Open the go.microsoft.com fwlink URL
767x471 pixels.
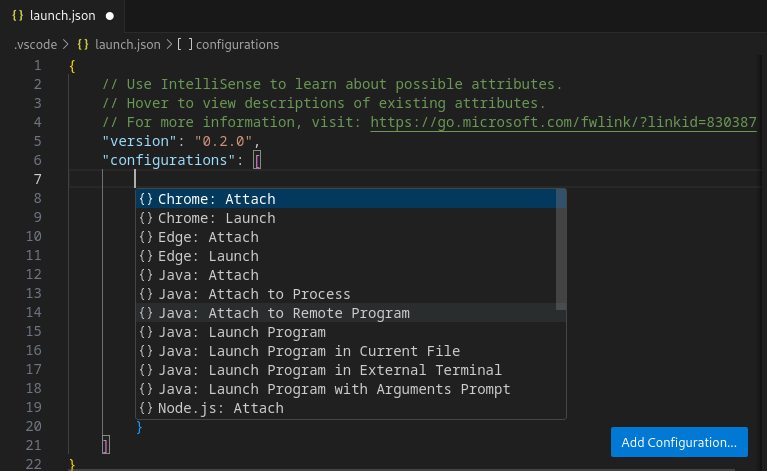563,122
